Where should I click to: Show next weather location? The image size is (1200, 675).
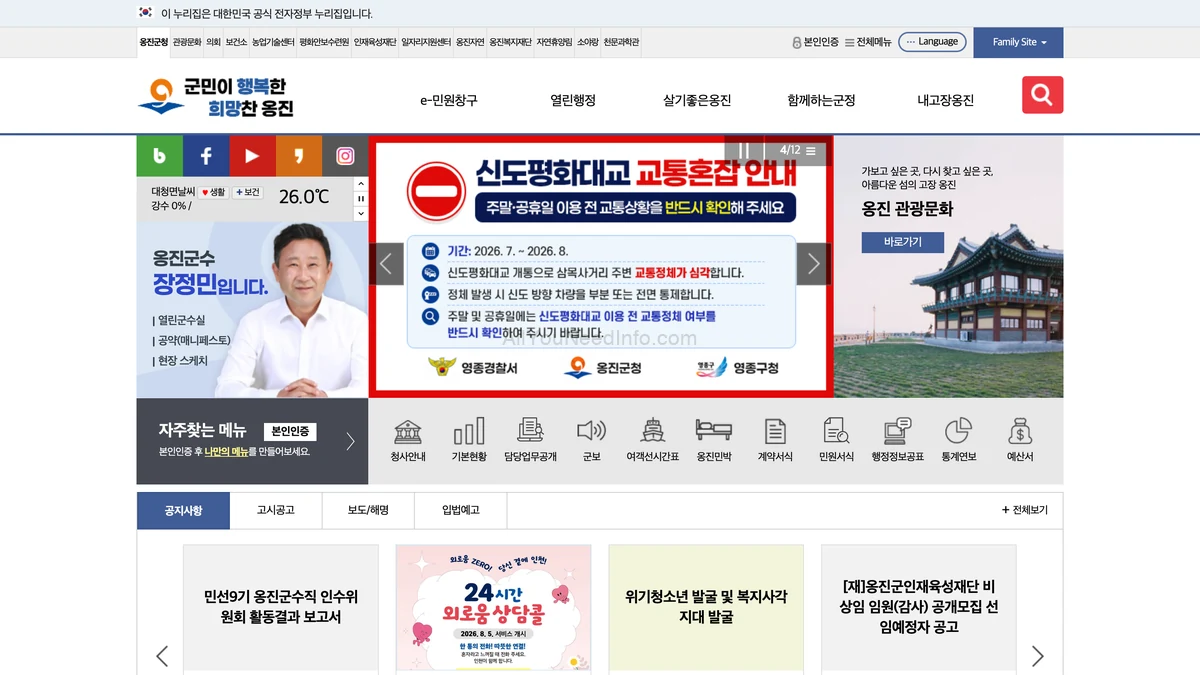(361, 214)
